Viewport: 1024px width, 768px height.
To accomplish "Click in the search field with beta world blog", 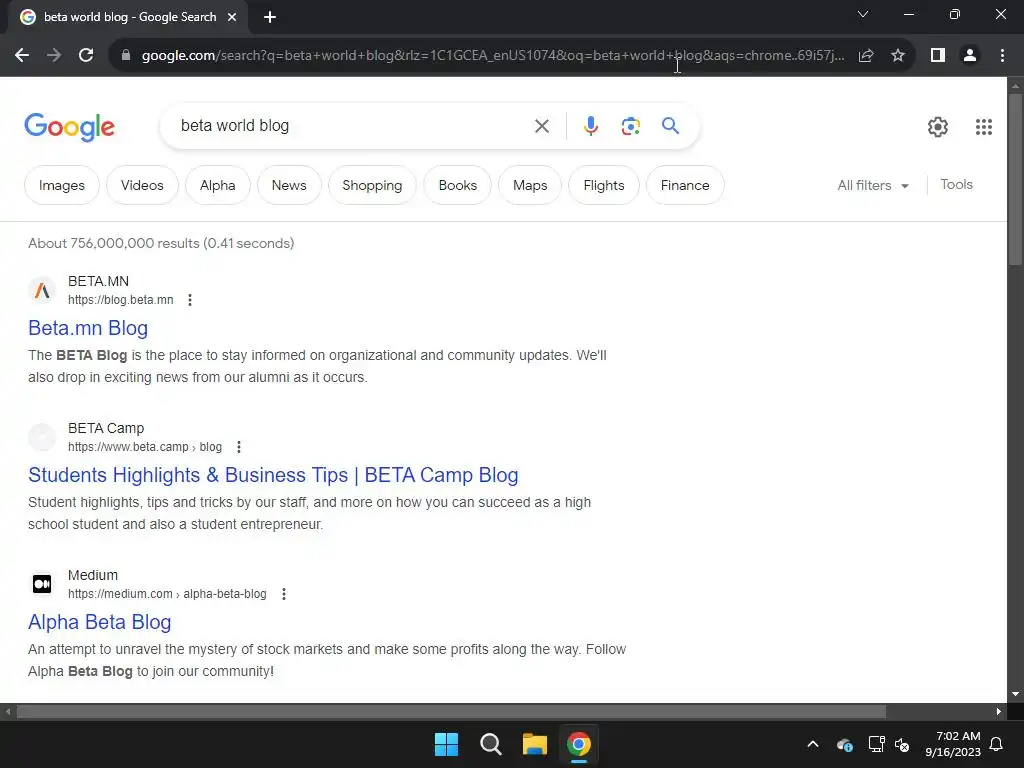I will pos(353,125).
